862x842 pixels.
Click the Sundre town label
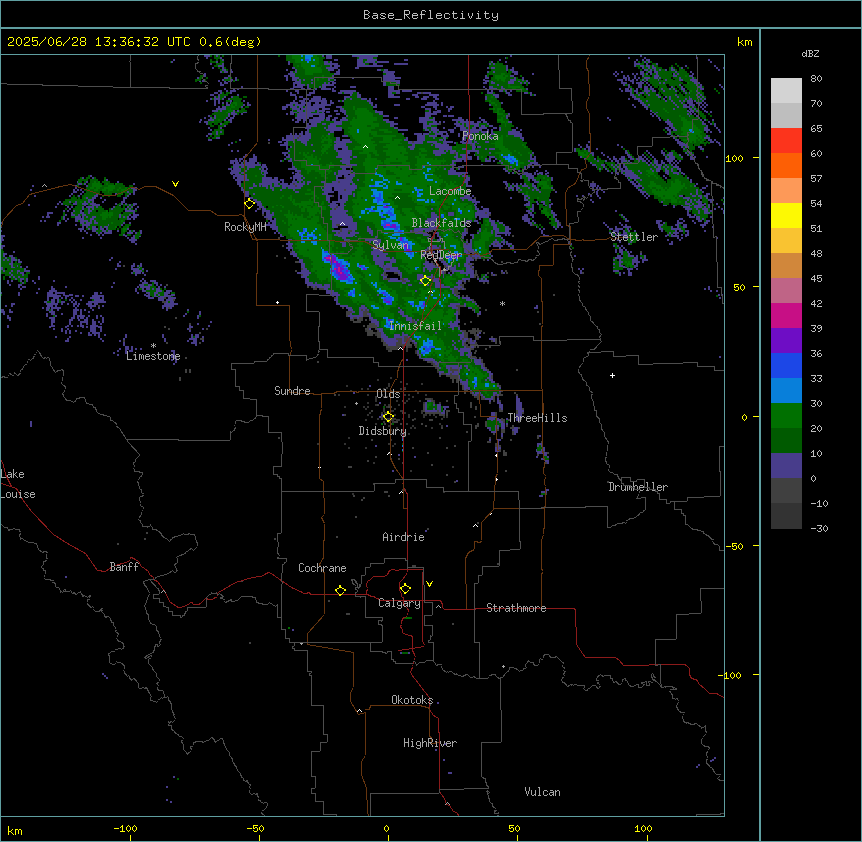pyautogui.click(x=292, y=391)
